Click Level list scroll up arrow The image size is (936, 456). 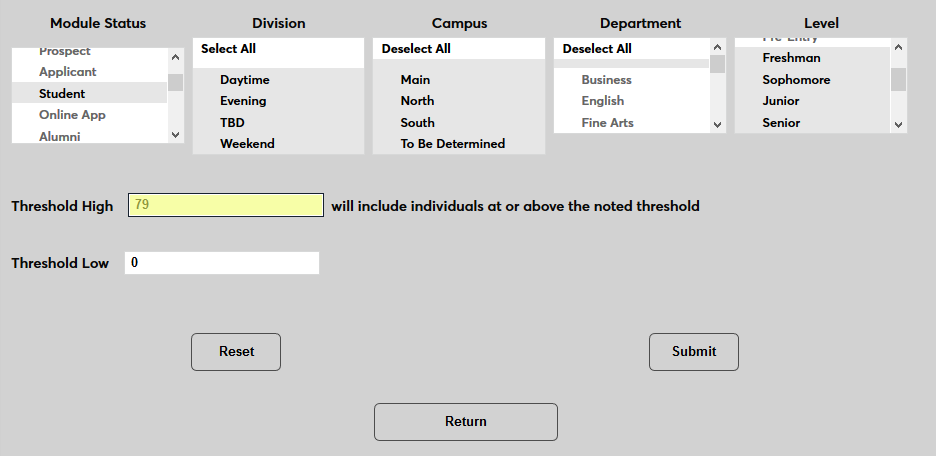coord(898,47)
